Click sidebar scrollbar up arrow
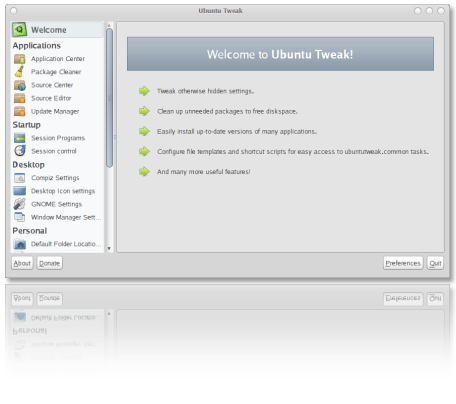 click(x=109, y=25)
